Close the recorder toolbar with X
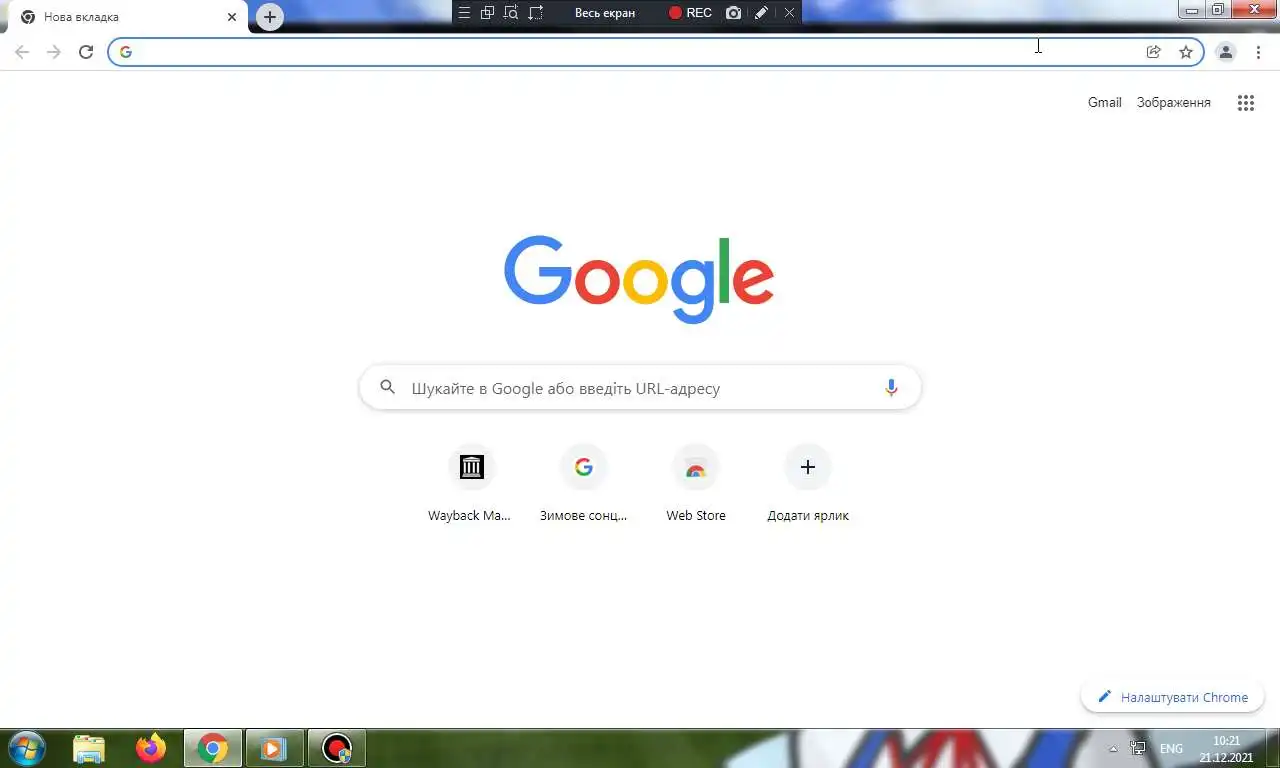The image size is (1280, 768). coord(789,13)
